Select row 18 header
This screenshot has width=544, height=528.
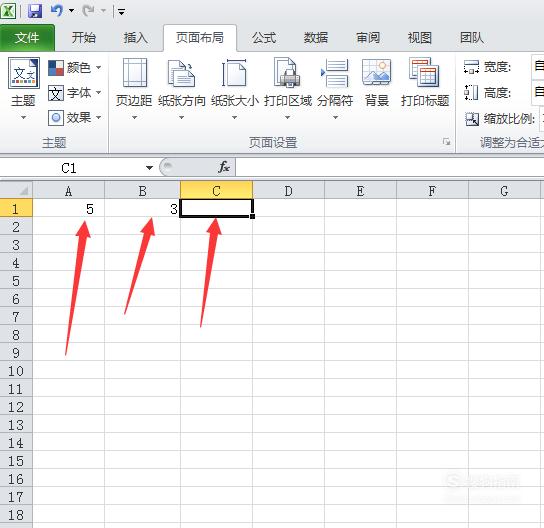16,514
